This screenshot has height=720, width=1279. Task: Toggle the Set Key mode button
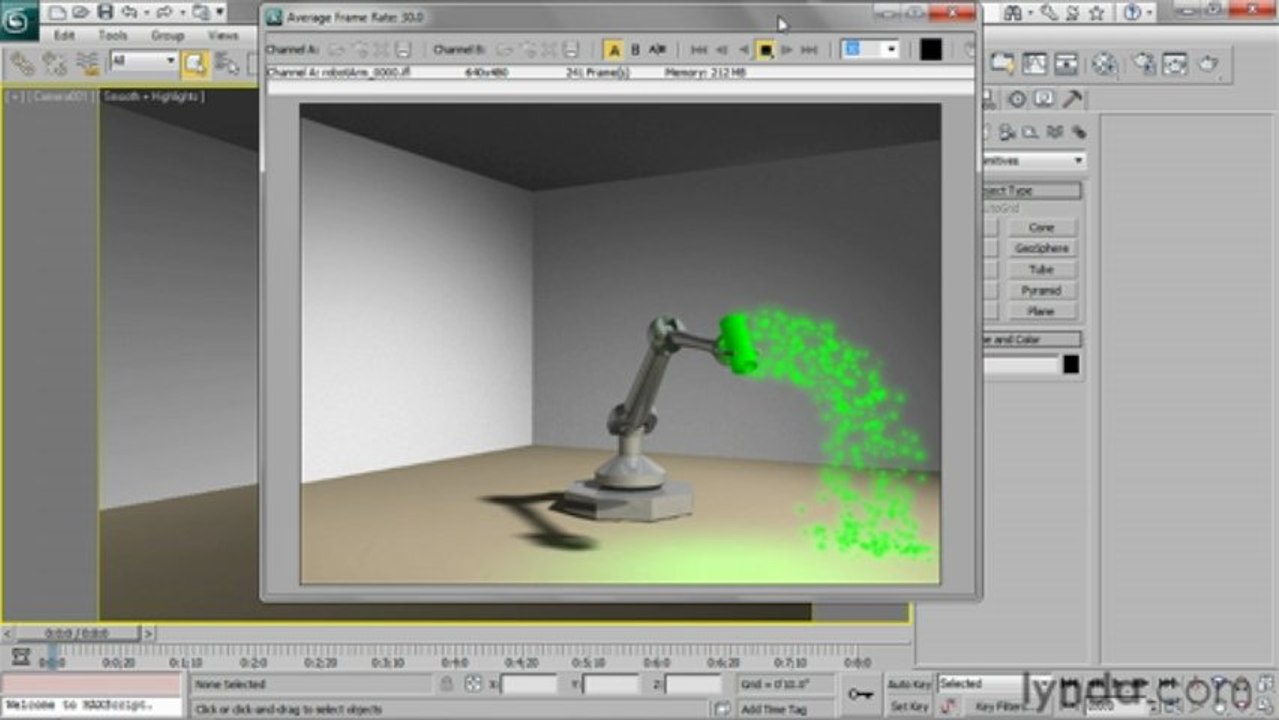[x=909, y=707]
